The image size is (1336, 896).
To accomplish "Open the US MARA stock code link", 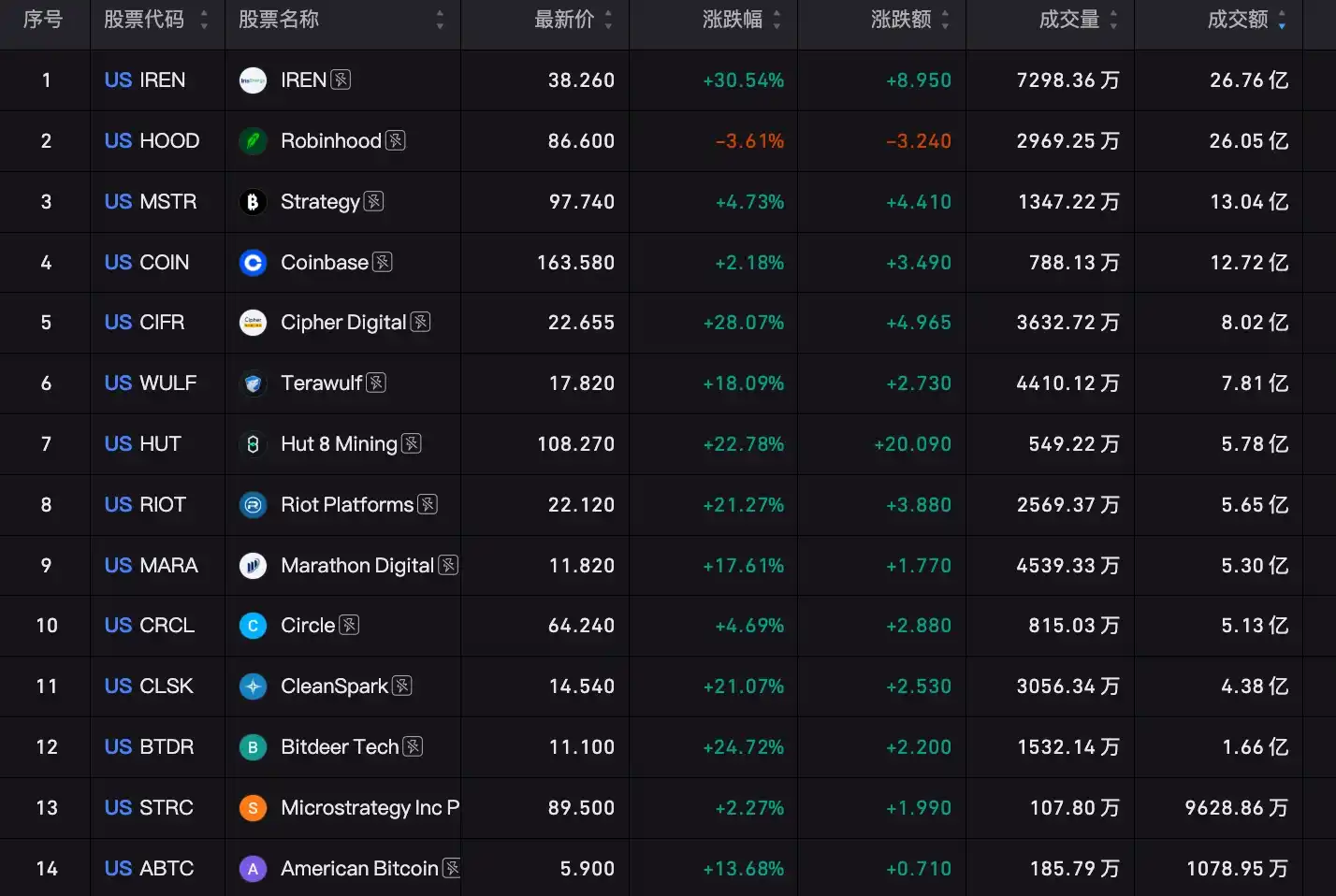I will [152, 565].
